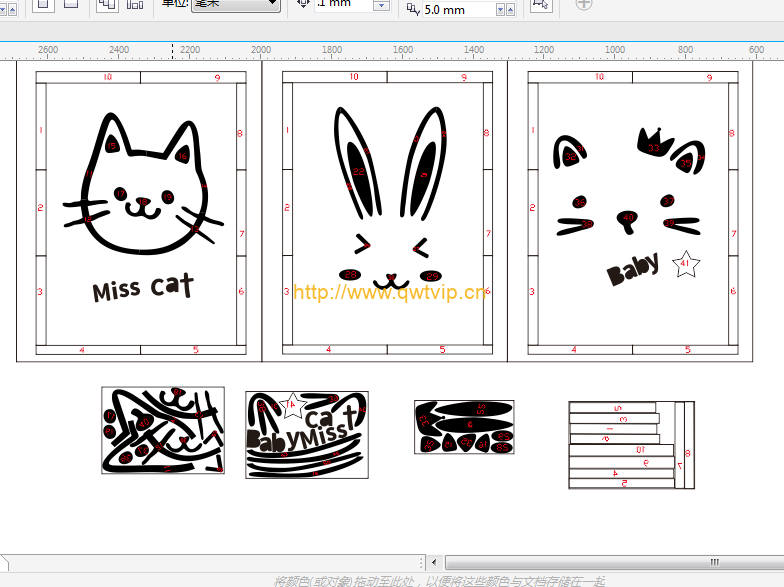Viewport: 784px width, 587px height.
Task: Select vertical strip 8 in nested strips group
Action: coord(690,445)
